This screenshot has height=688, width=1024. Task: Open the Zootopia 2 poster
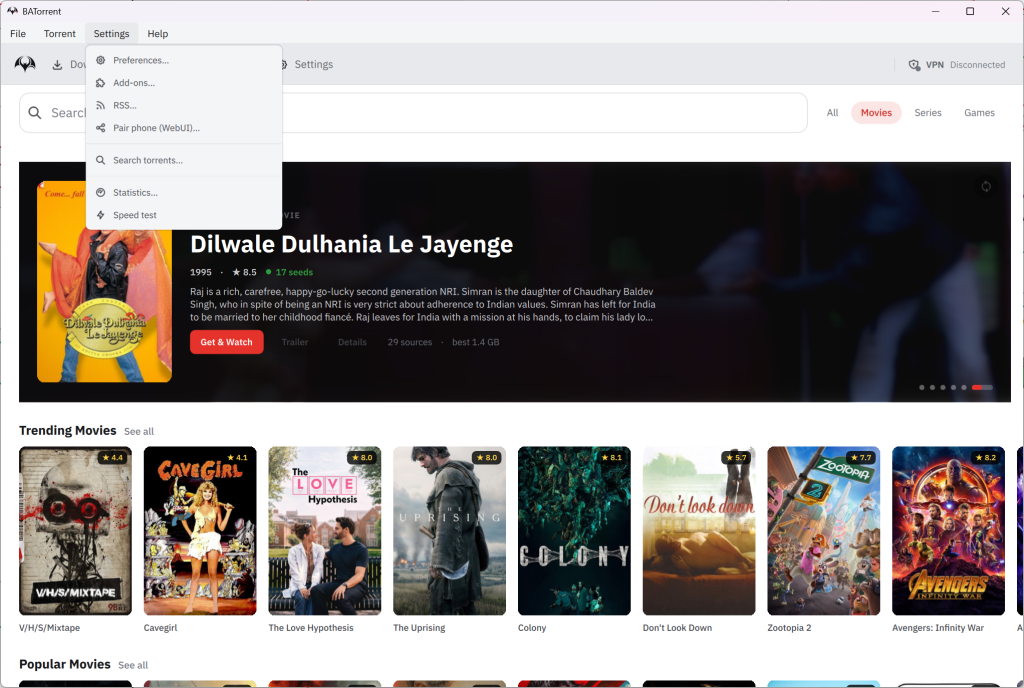(824, 531)
